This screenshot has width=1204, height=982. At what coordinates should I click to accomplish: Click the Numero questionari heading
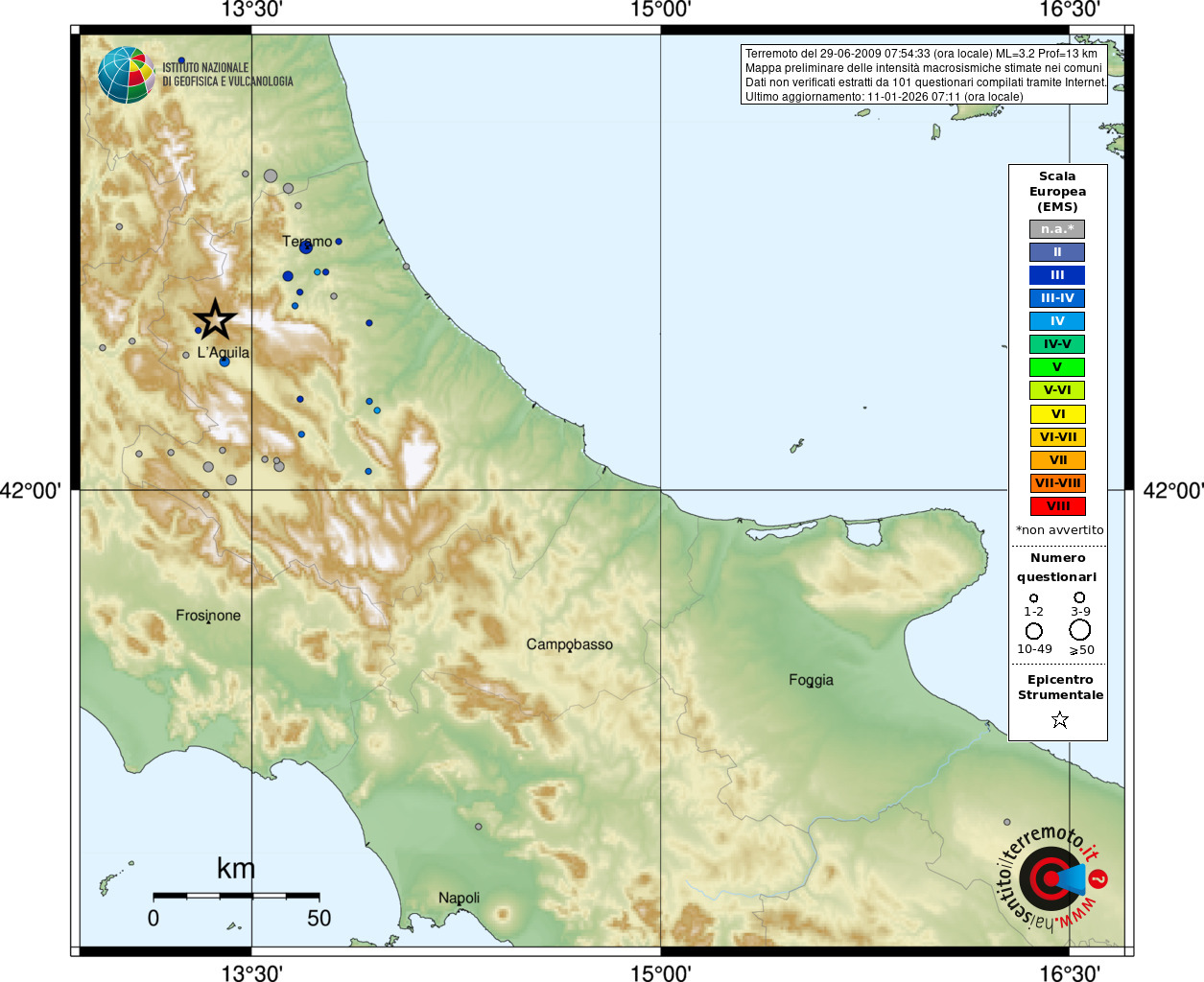[x=1057, y=567]
